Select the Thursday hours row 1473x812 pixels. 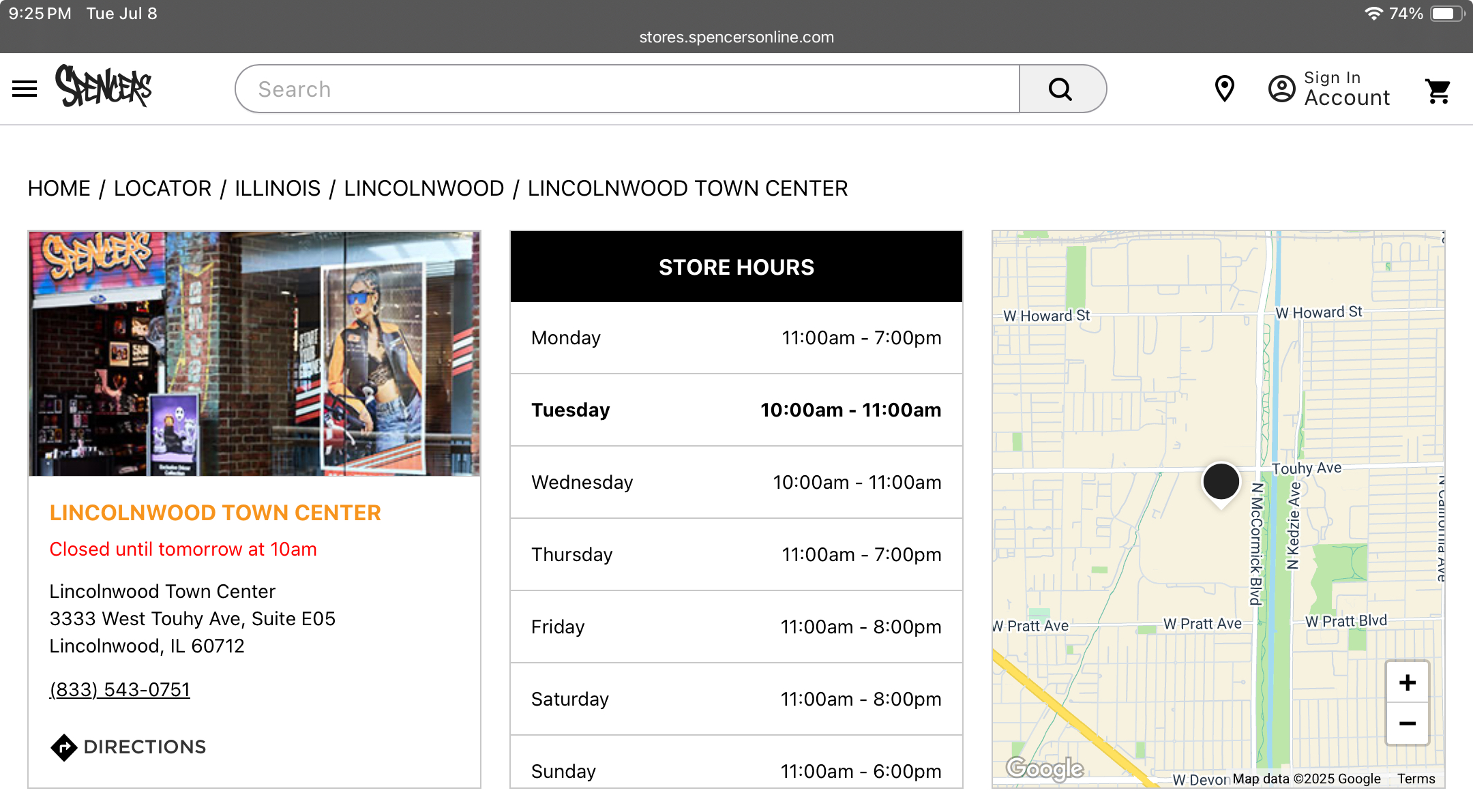tap(736, 554)
